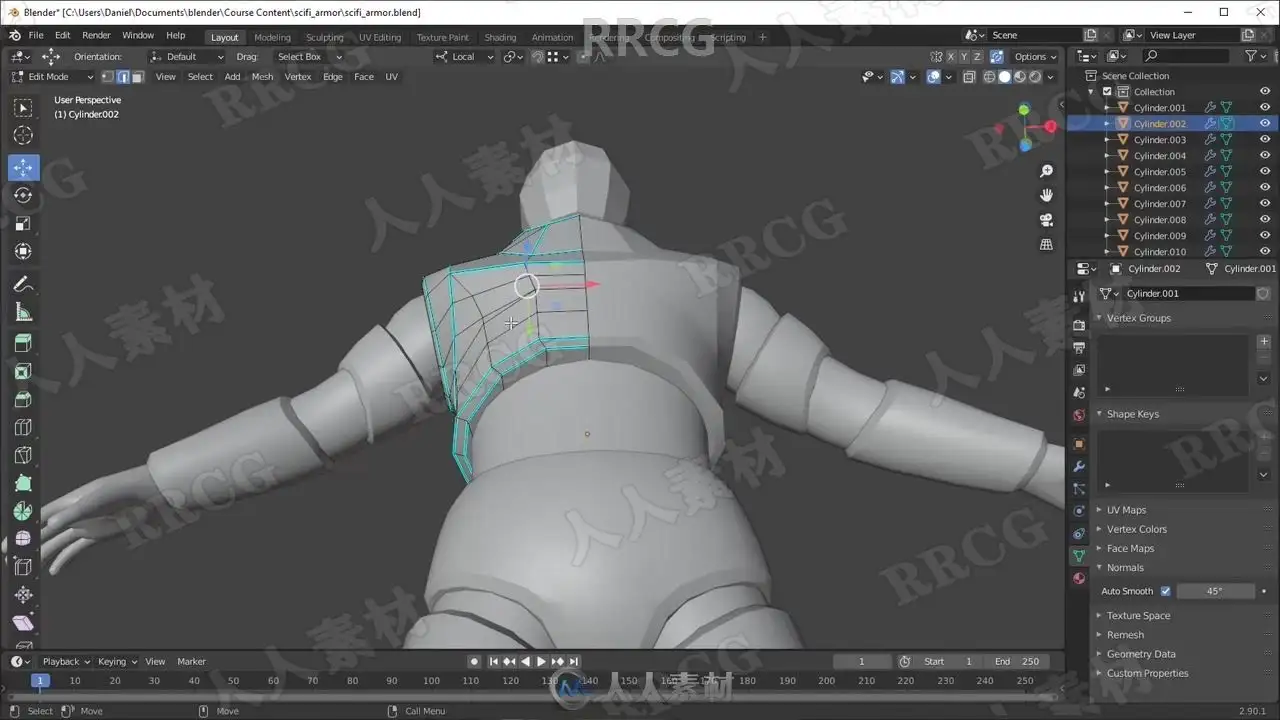Open the Material properties tab
1280x720 pixels.
[1078, 578]
